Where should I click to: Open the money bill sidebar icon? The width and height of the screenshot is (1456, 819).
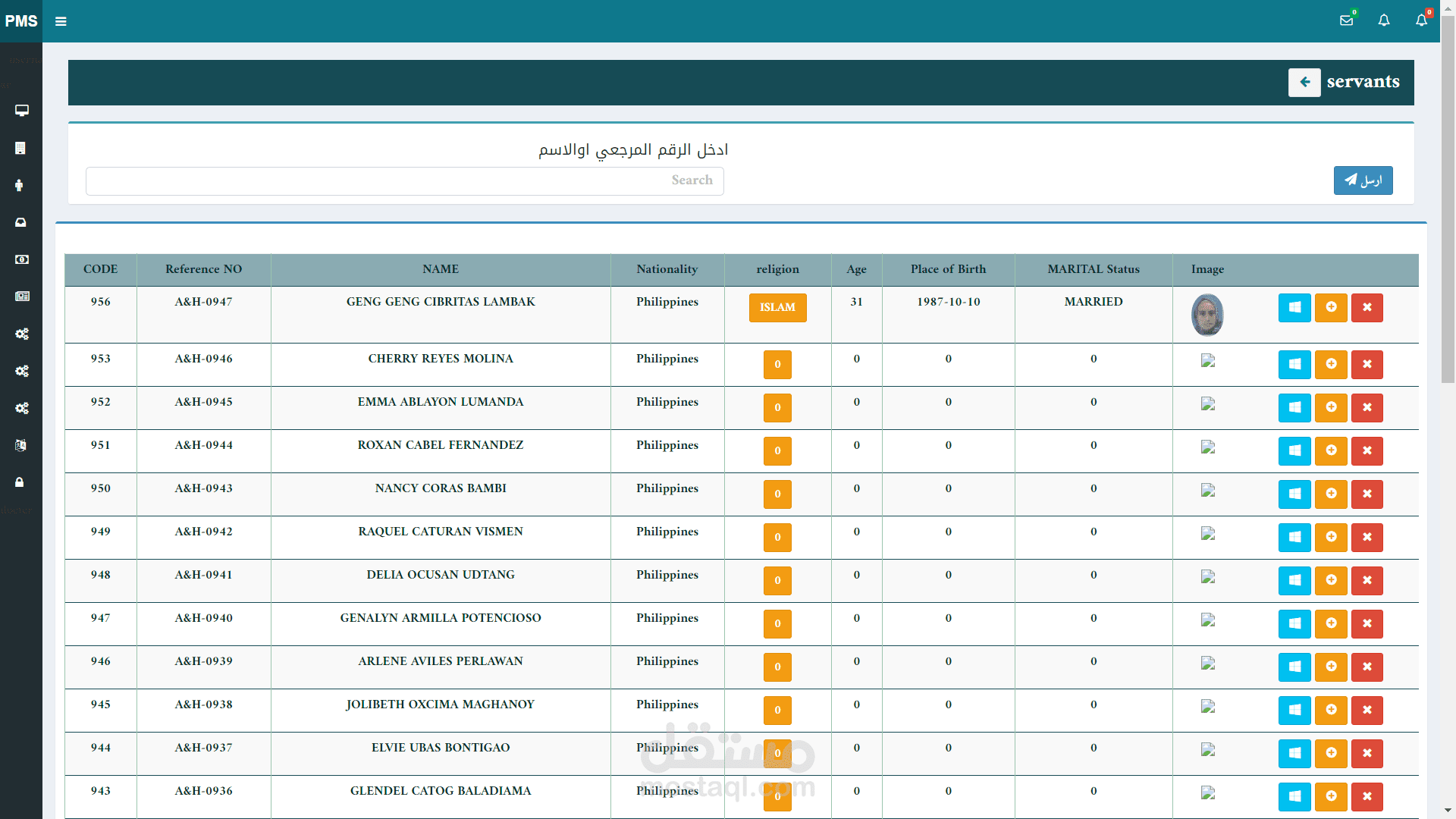click(x=21, y=259)
